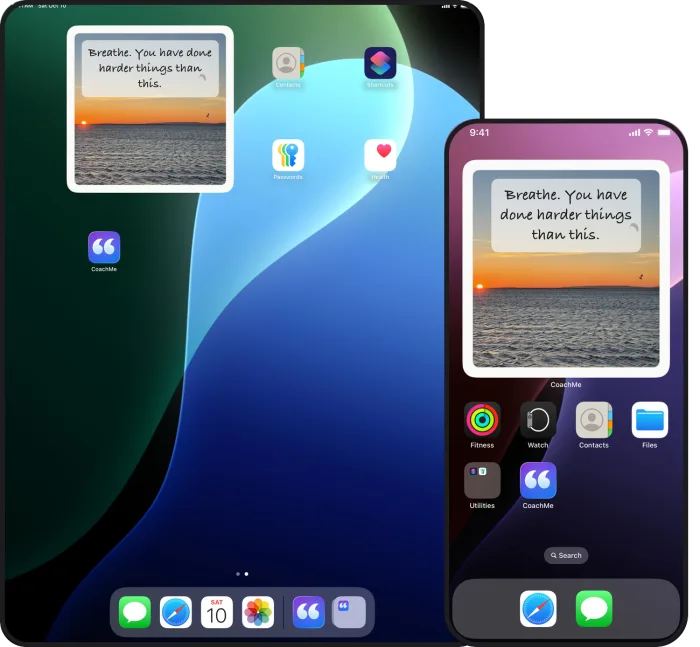Open Watch app on the iPhone

(x=538, y=420)
